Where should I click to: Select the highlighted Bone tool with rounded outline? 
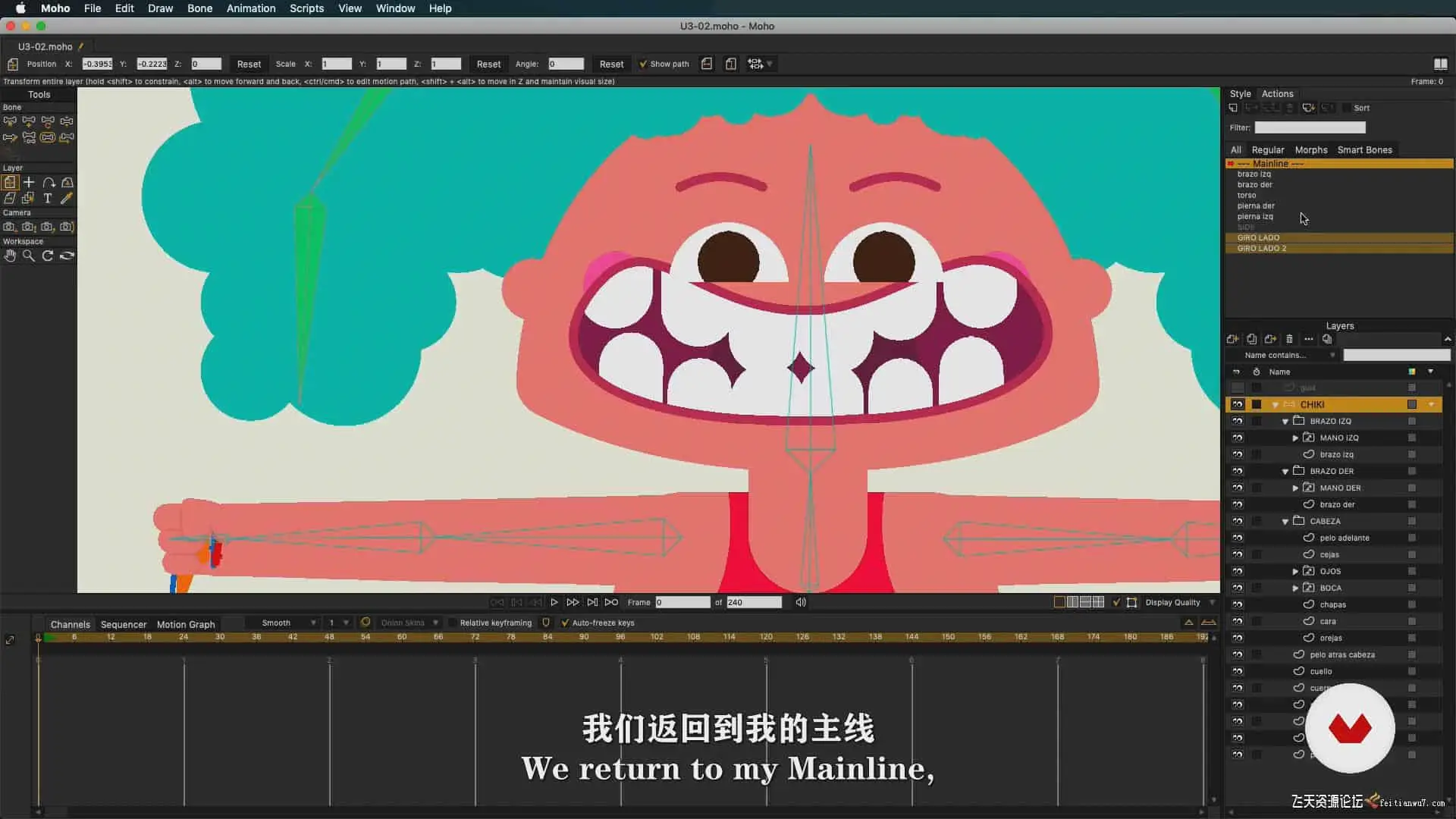tap(48, 138)
